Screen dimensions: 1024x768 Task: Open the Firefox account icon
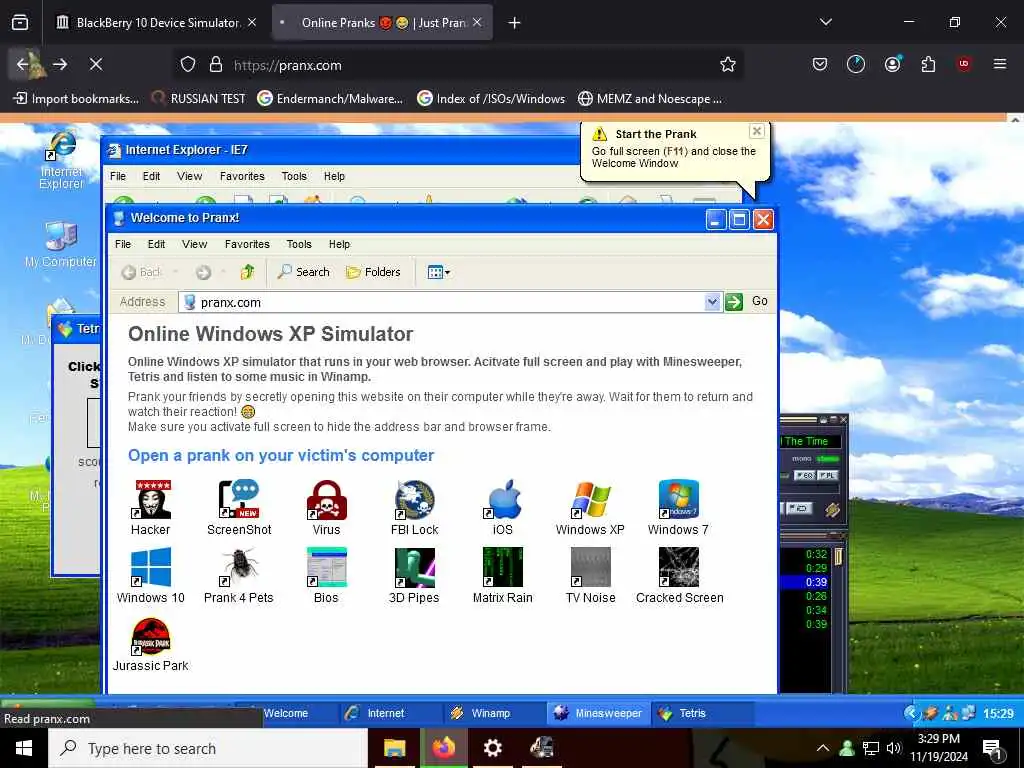tap(892, 64)
